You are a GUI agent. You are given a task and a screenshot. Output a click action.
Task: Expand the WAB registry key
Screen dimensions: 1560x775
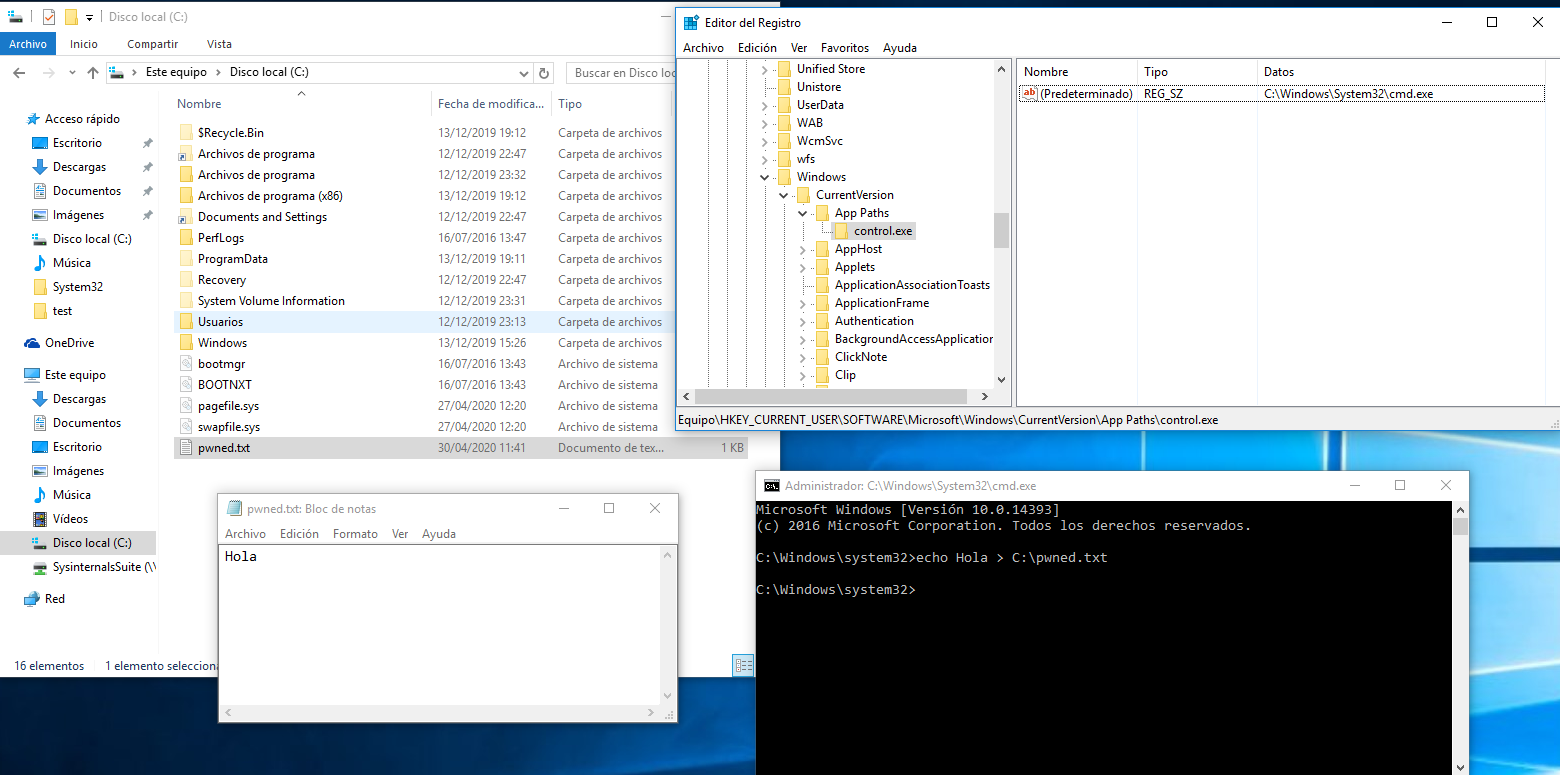(765, 123)
